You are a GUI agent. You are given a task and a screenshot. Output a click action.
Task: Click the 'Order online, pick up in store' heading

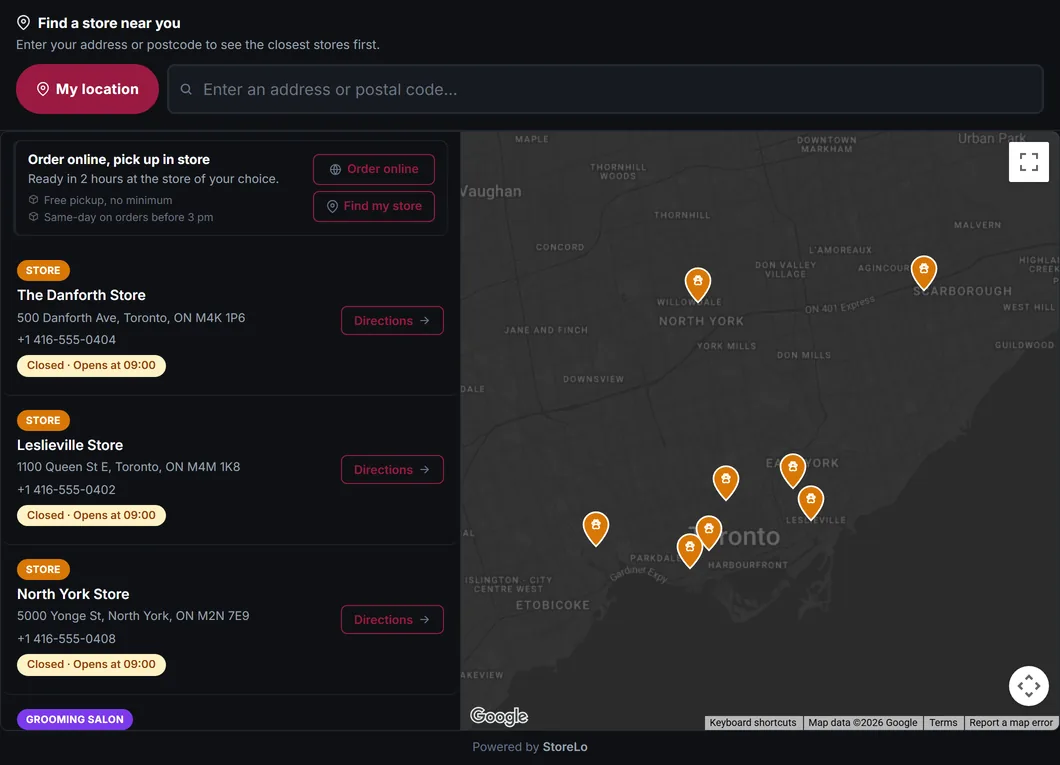(x=119, y=159)
